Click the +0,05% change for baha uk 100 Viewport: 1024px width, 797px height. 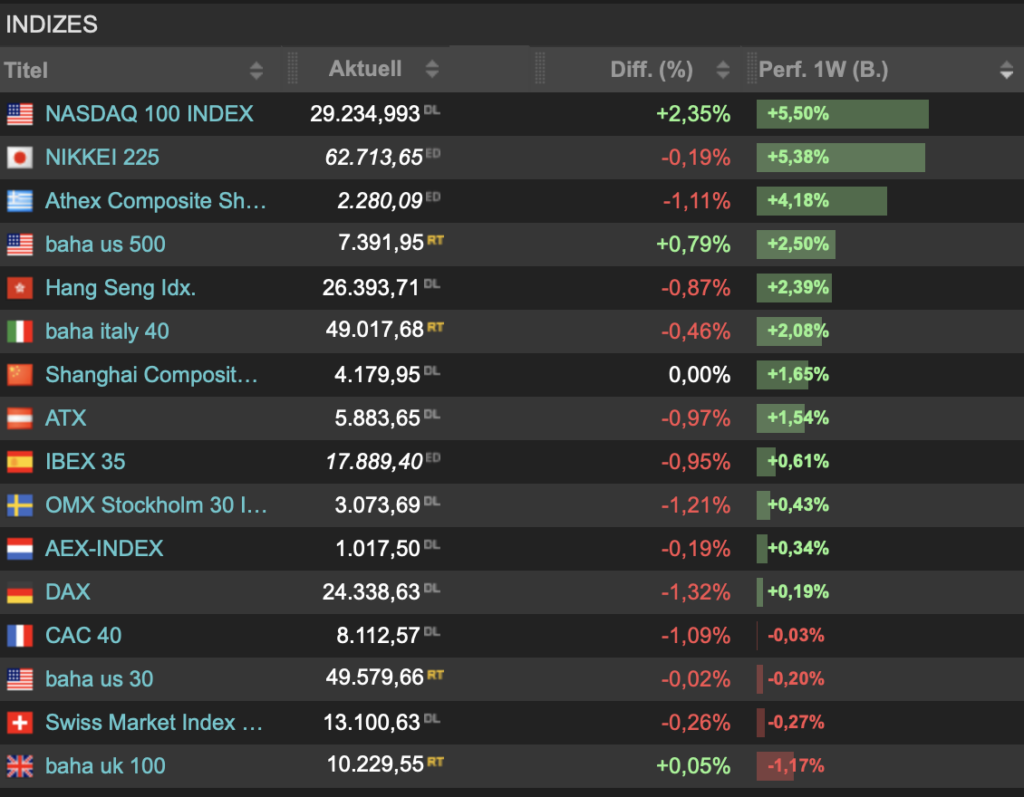pyautogui.click(x=693, y=766)
